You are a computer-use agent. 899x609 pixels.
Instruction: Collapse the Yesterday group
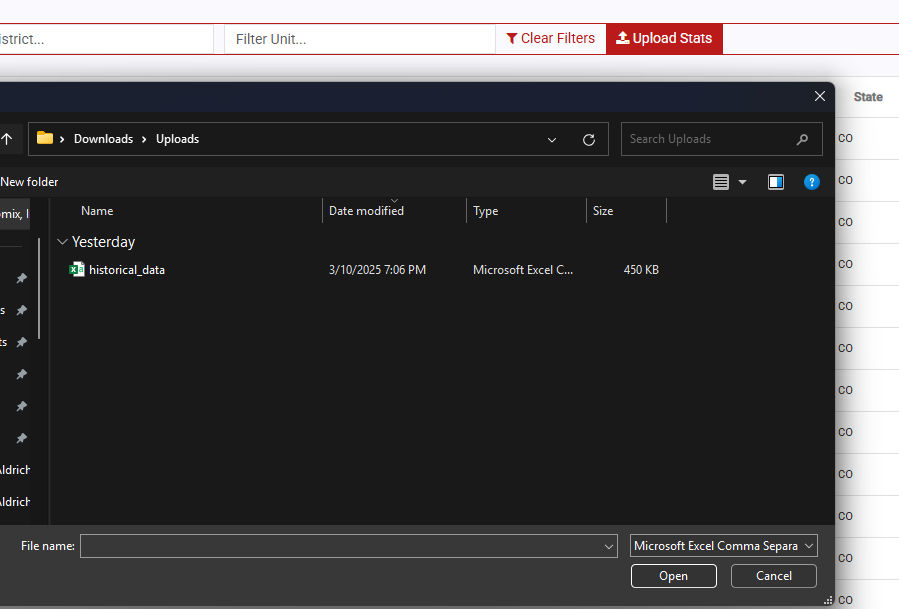(62, 241)
